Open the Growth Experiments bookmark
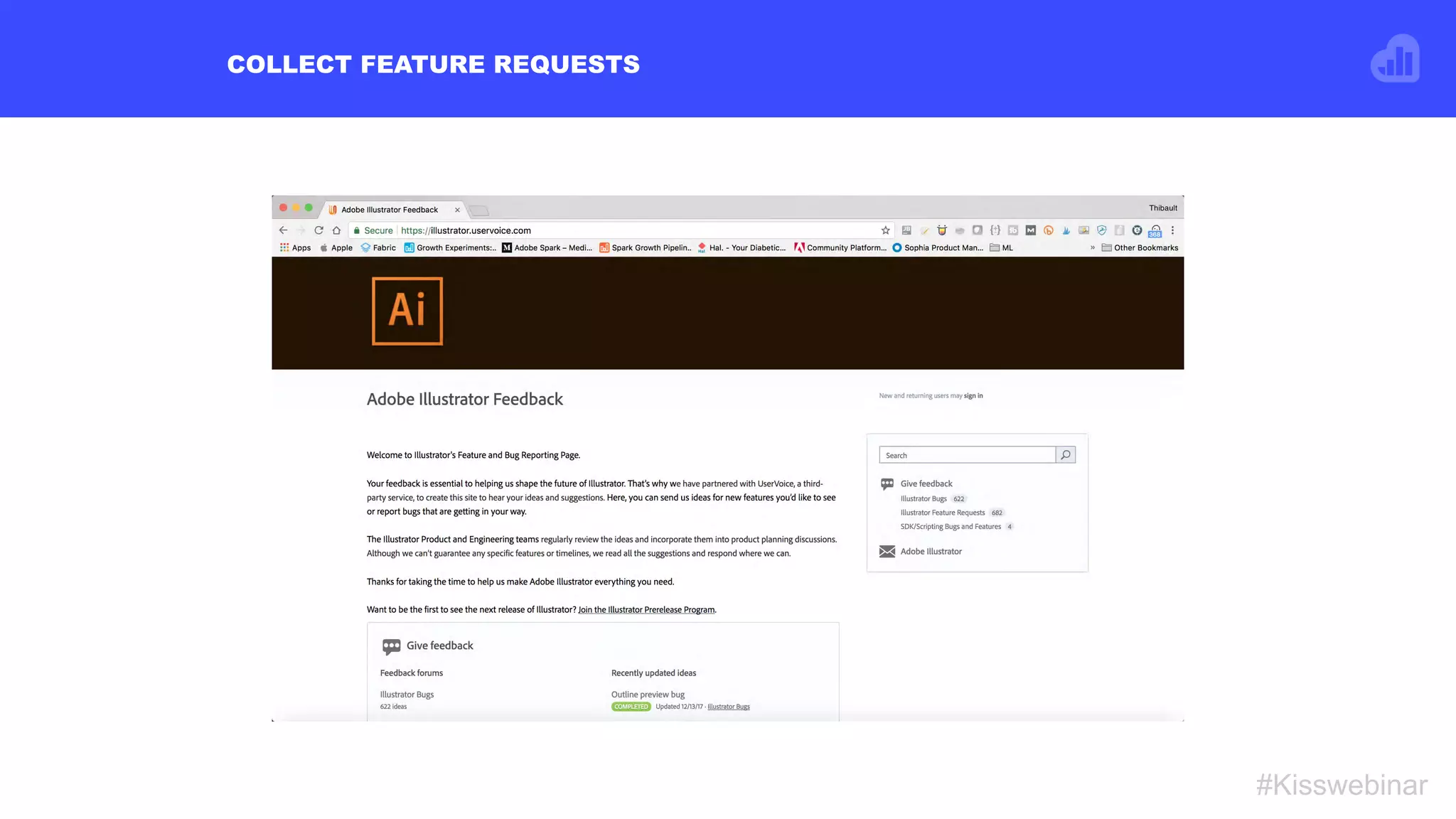 click(x=450, y=247)
